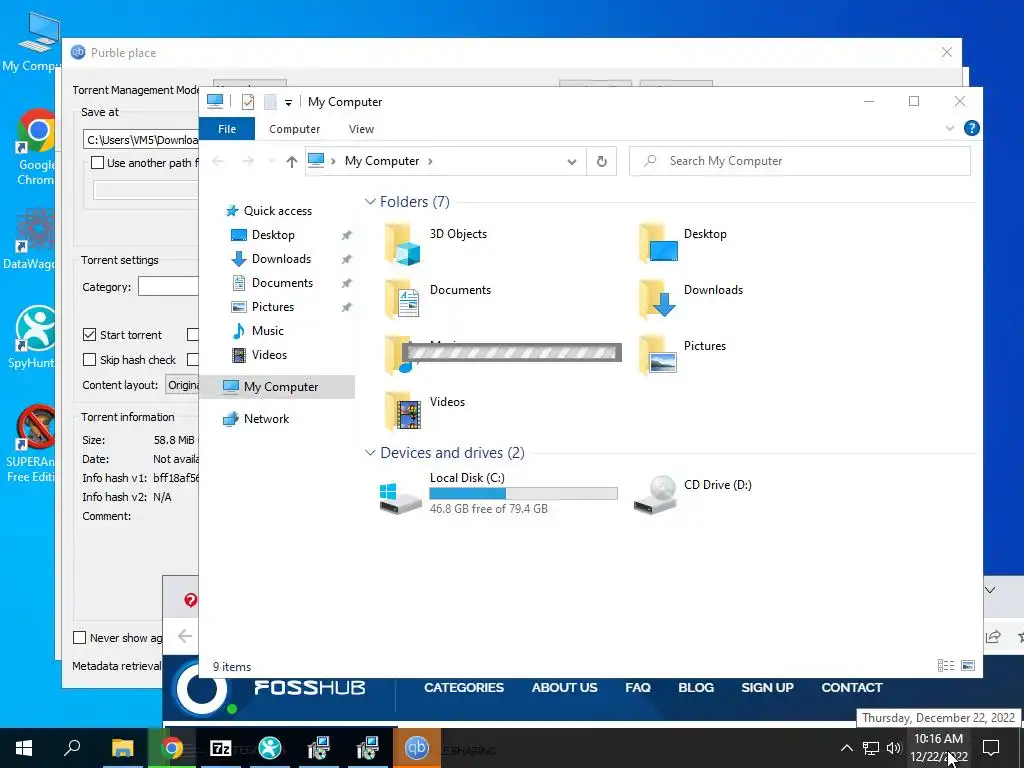
Task: Click SIGN UP on FossHub page
Action: [767, 688]
